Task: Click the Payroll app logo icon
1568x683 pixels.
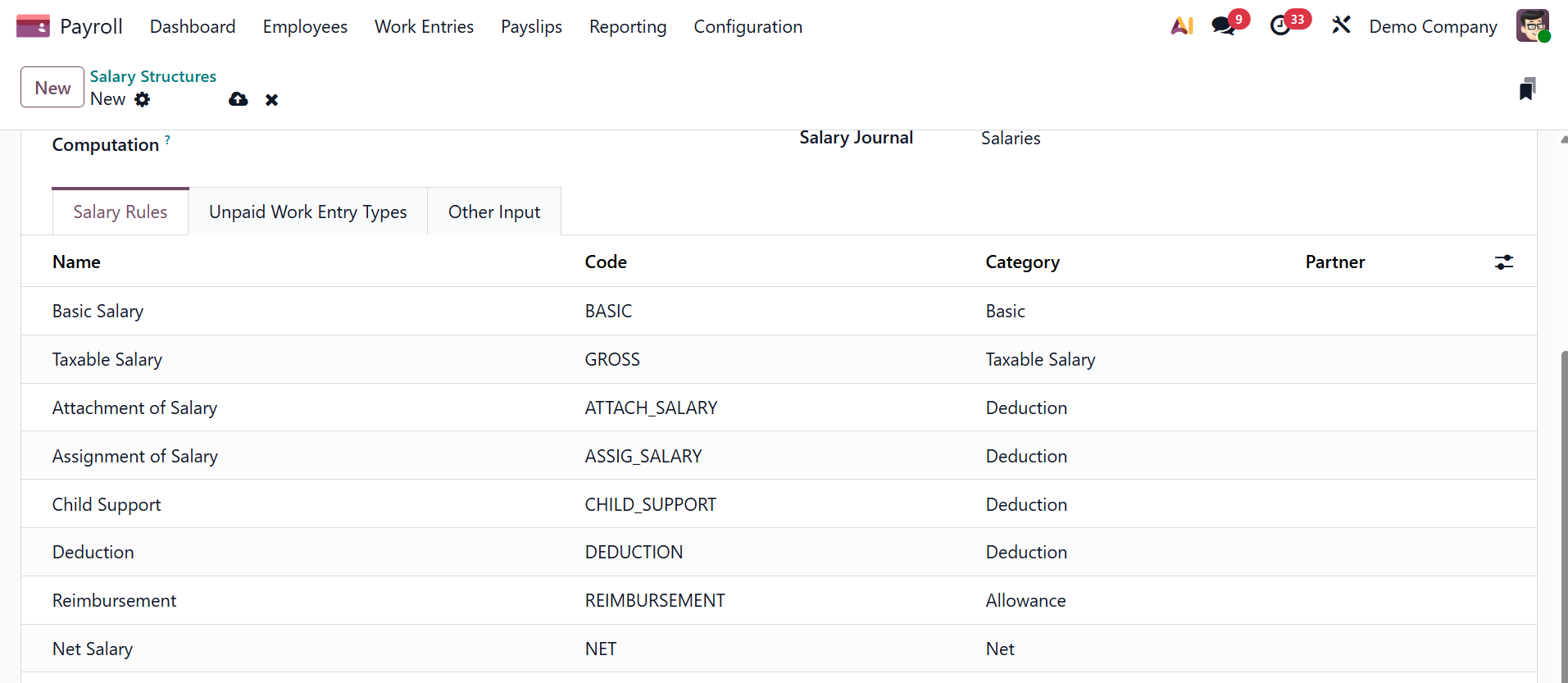Action: (x=33, y=26)
